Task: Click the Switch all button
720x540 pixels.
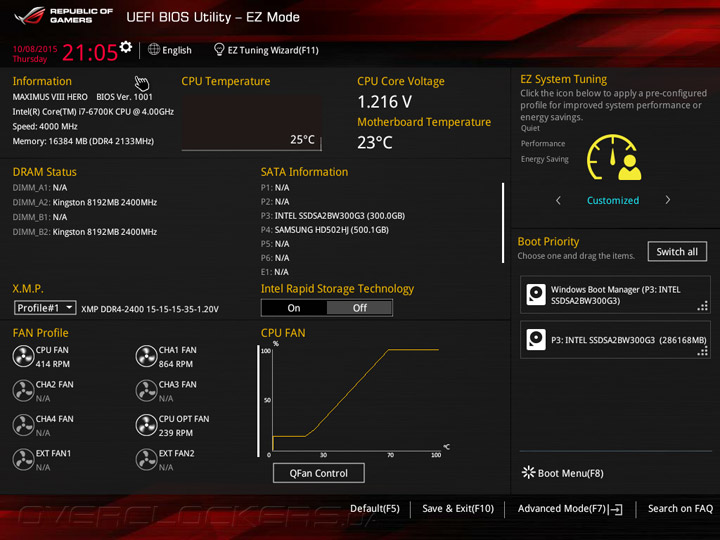Action: click(x=677, y=252)
